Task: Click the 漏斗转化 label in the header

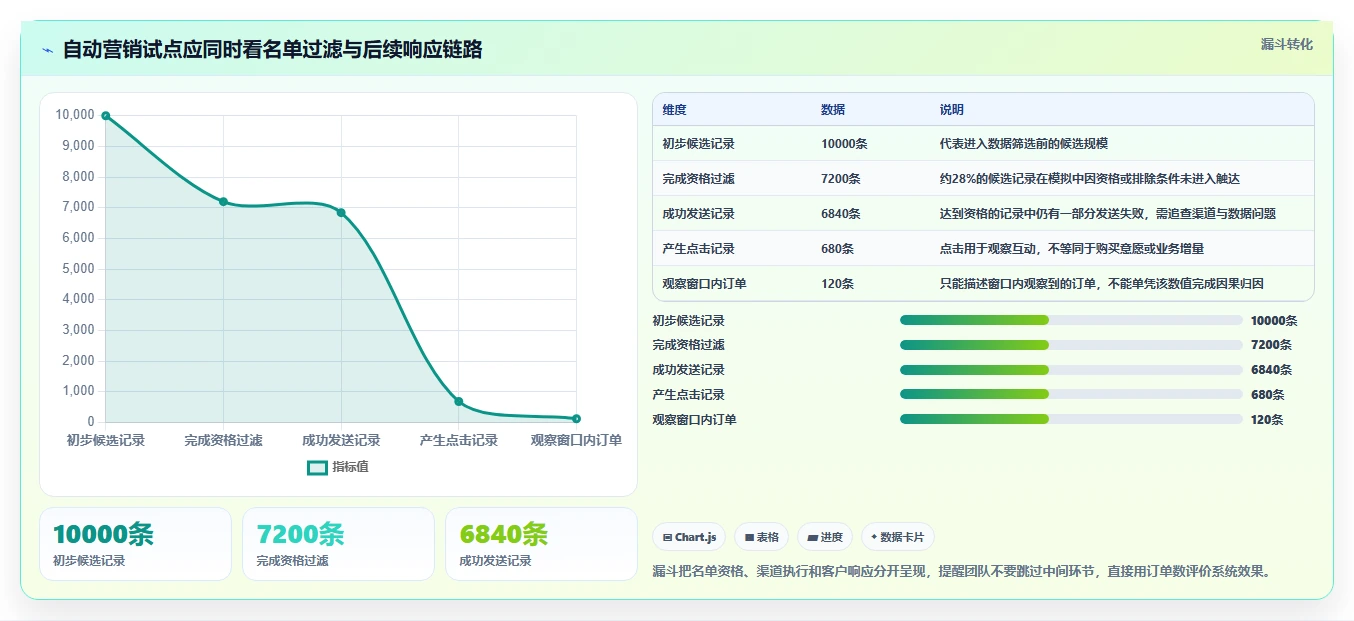Action: (1286, 44)
